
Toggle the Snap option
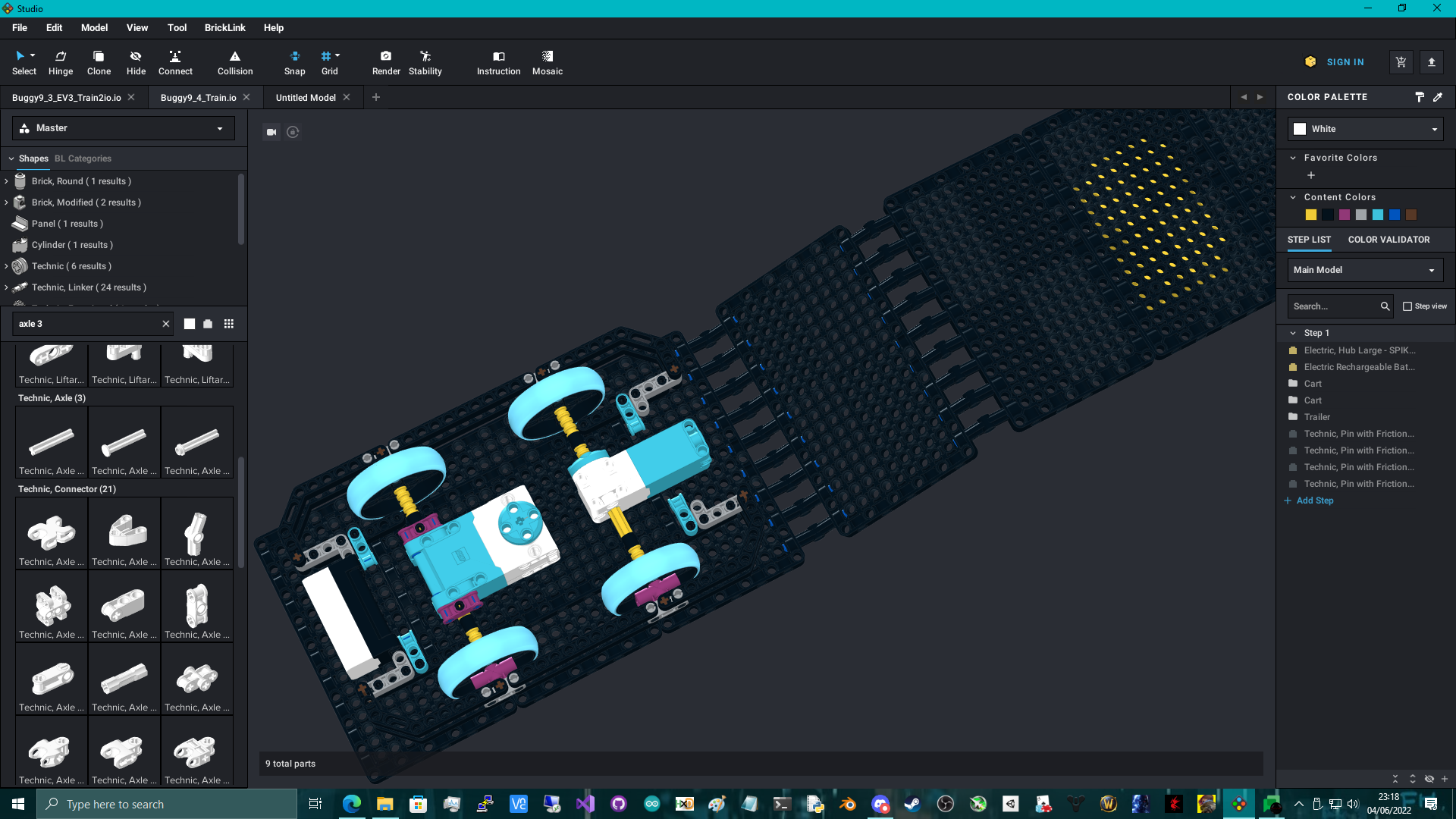(x=294, y=62)
